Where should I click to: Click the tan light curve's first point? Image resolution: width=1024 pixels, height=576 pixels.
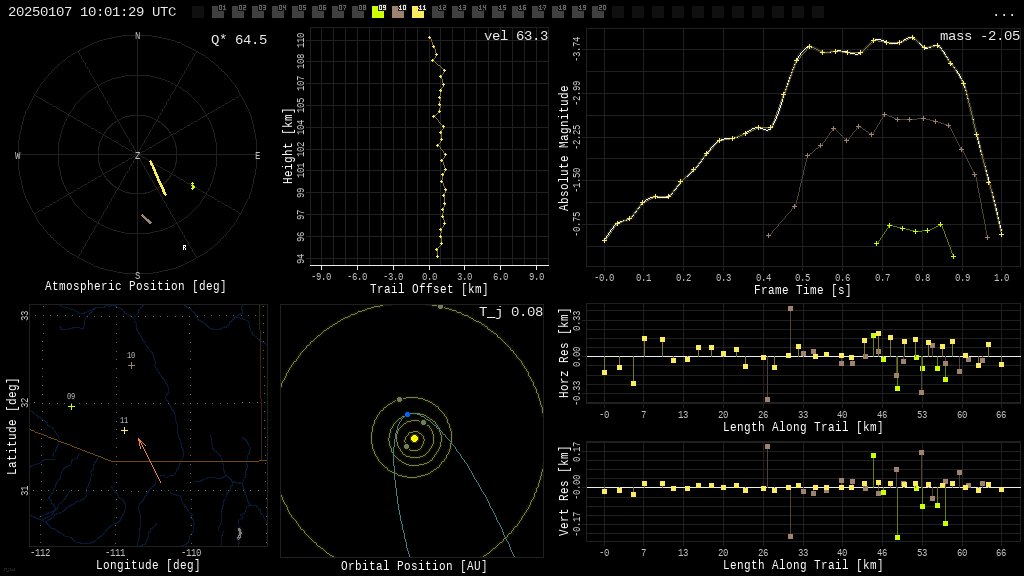click(769, 235)
